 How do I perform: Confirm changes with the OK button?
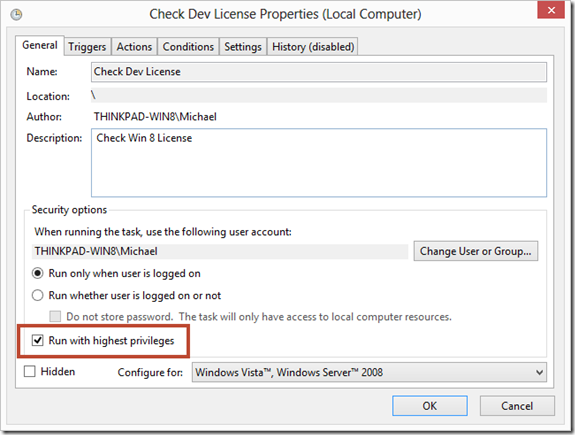click(x=430, y=406)
